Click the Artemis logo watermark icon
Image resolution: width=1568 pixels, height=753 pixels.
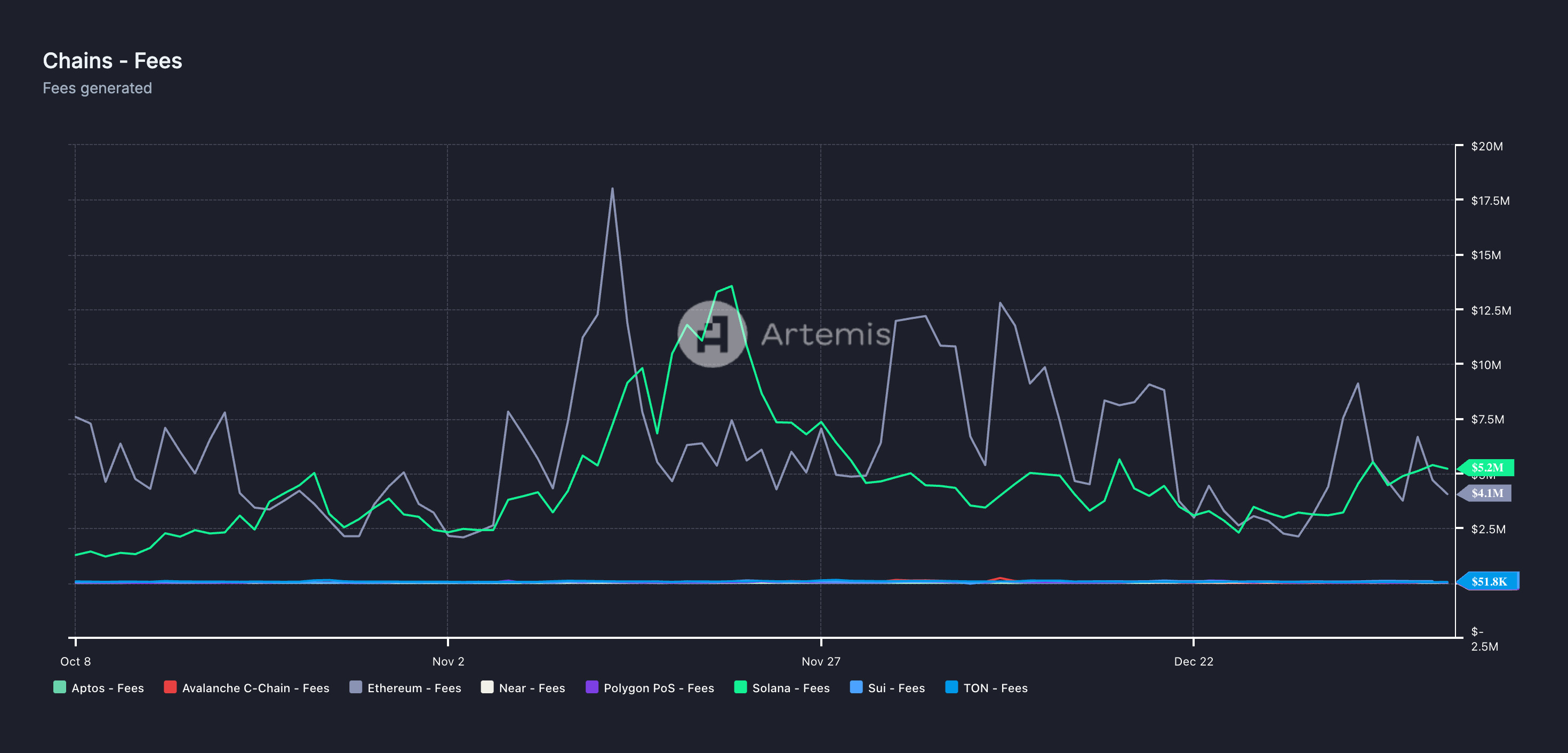[x=712, y=334]
